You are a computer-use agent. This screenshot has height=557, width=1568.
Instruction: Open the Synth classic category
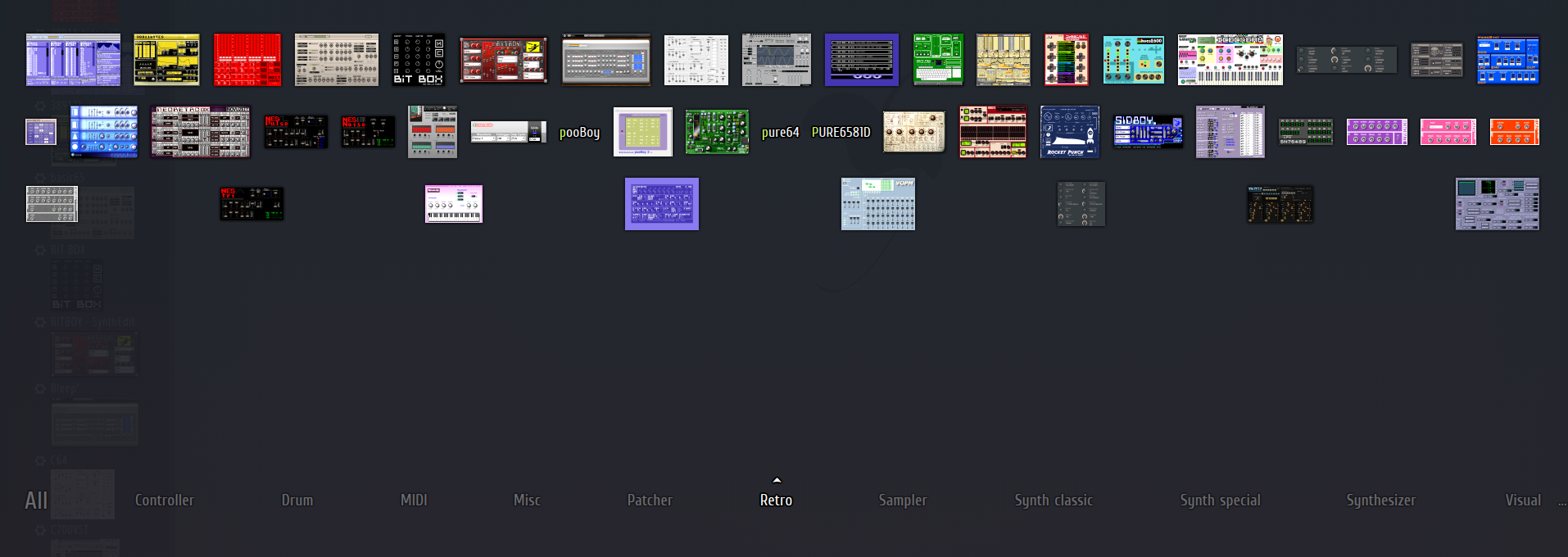[x=1054, y=500]
